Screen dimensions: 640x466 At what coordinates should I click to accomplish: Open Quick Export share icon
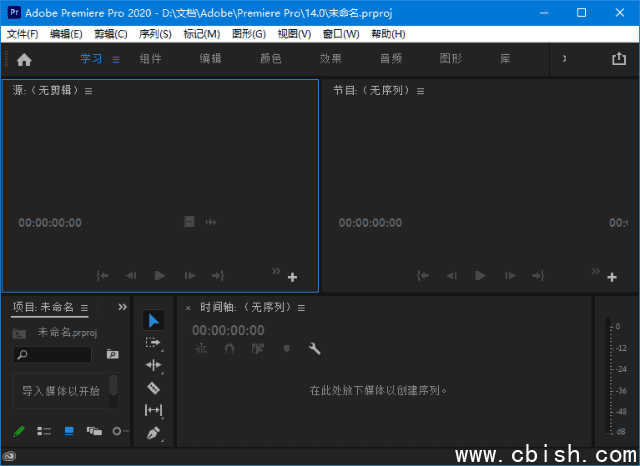tap(619, 59)
